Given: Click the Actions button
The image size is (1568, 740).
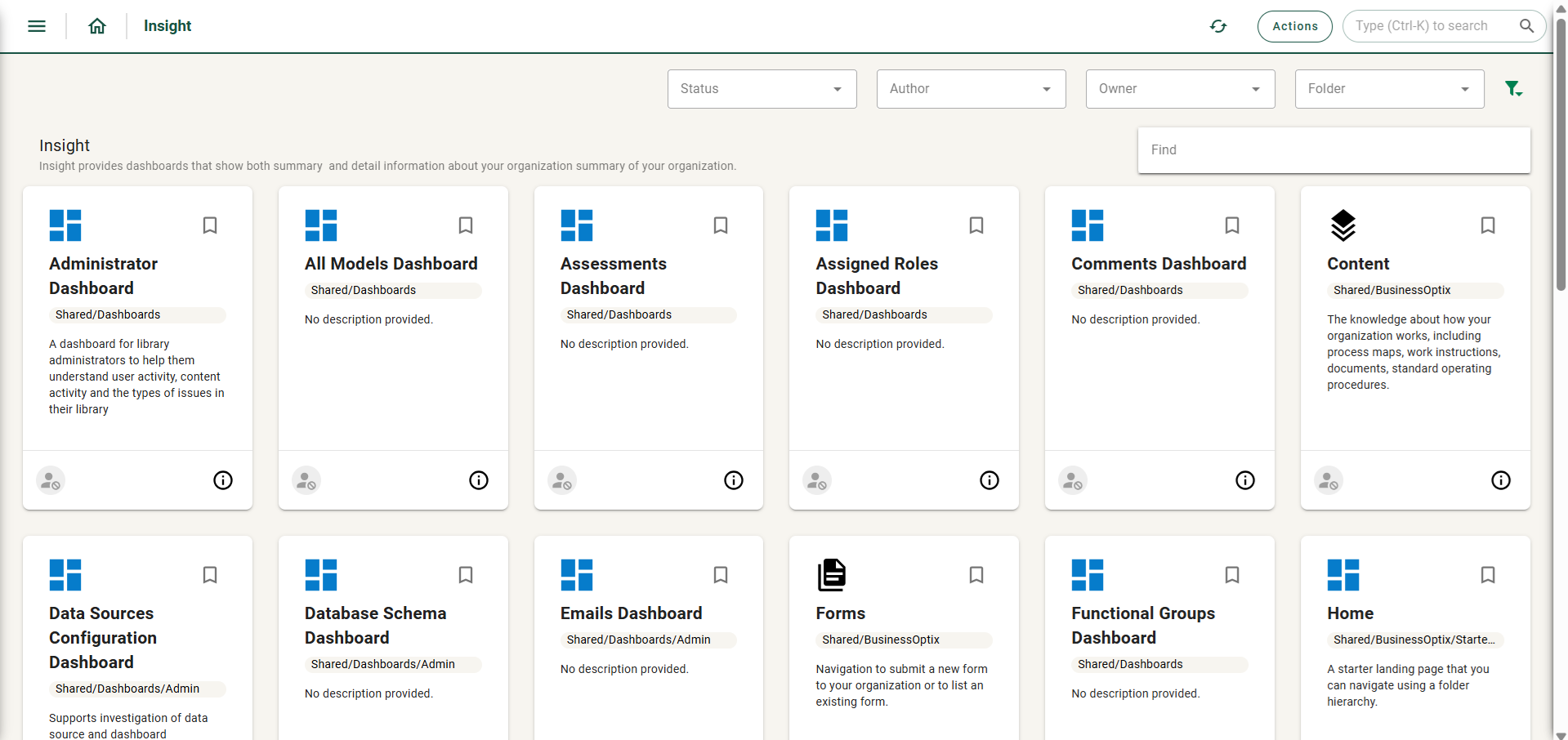Looking at the screenshot, I should click(x=1294, y=26).
